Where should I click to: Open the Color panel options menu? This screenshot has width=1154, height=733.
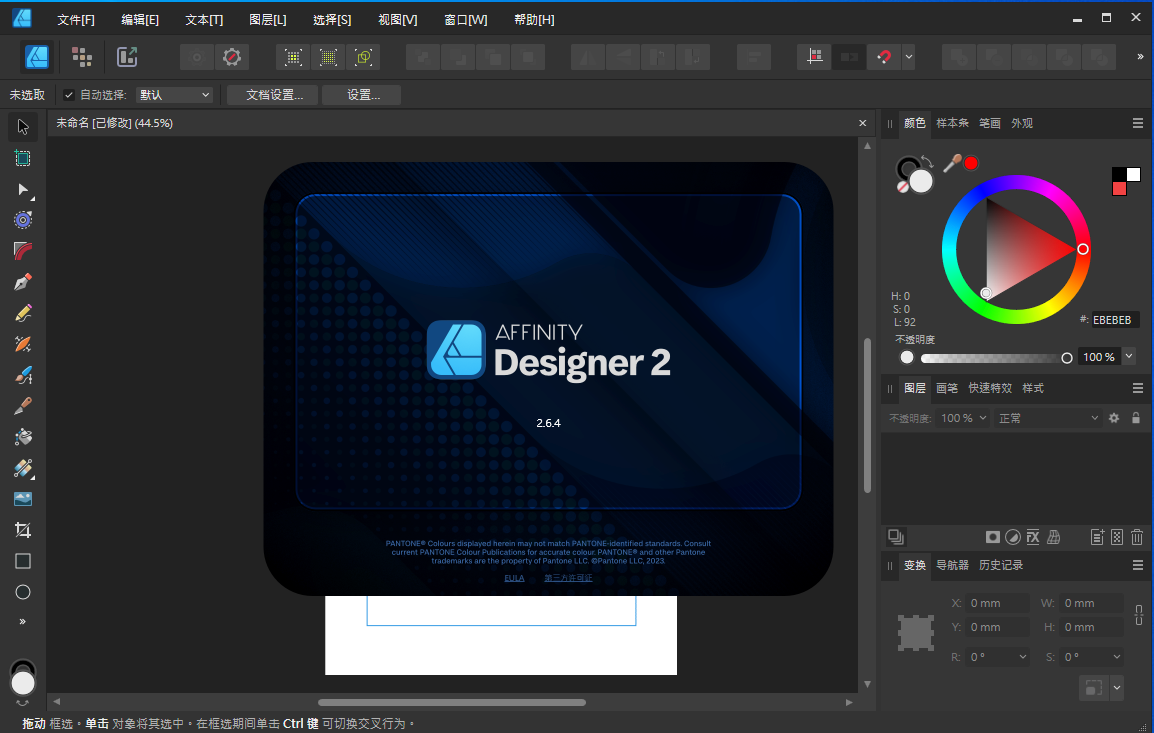pyautogui.click(x=1138, y=123)
